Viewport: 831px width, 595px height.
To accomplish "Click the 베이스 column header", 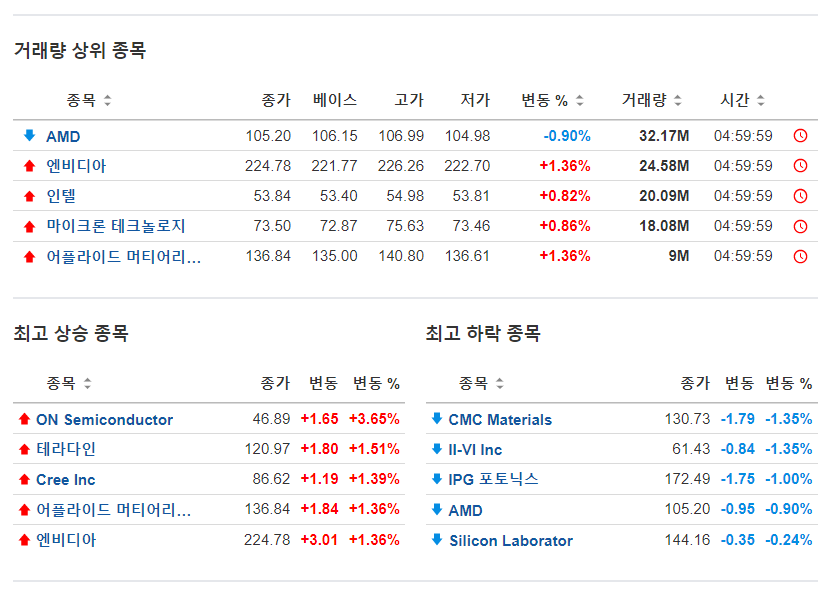I will click(335, 100).
